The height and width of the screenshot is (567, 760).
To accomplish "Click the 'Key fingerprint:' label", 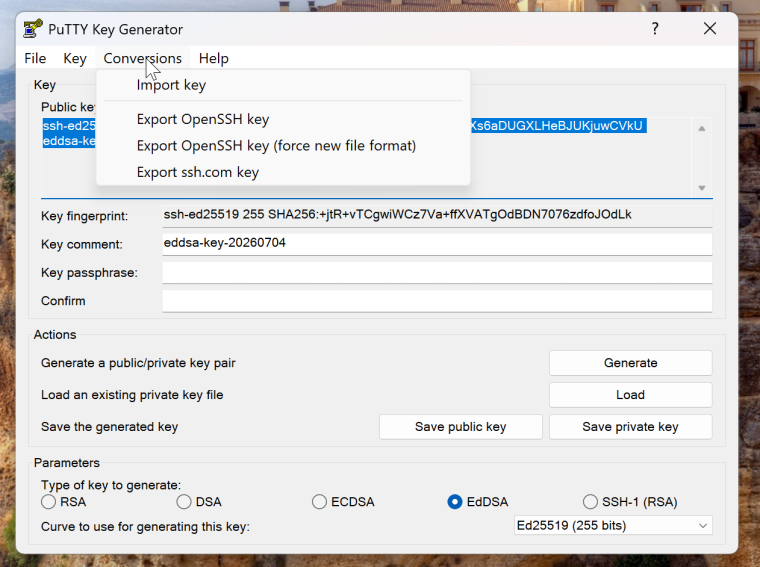I will point(84,216).
